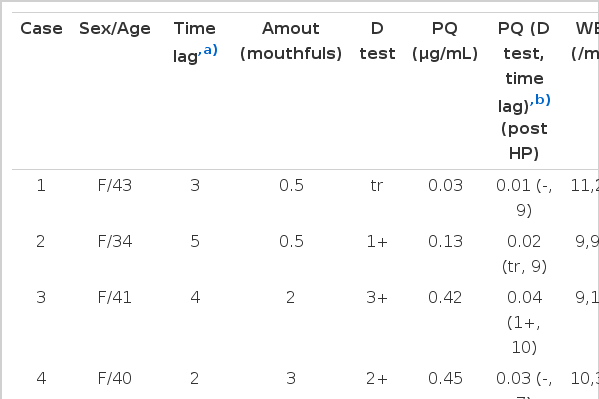
Task: Click the PQ value 0.45 in case 4
Action: tap(445, 379)
